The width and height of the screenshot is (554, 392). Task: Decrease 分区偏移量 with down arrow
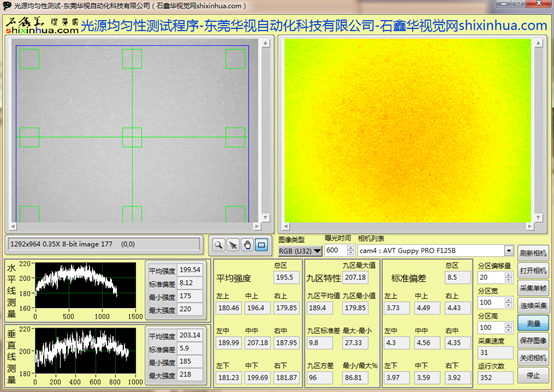508,280
